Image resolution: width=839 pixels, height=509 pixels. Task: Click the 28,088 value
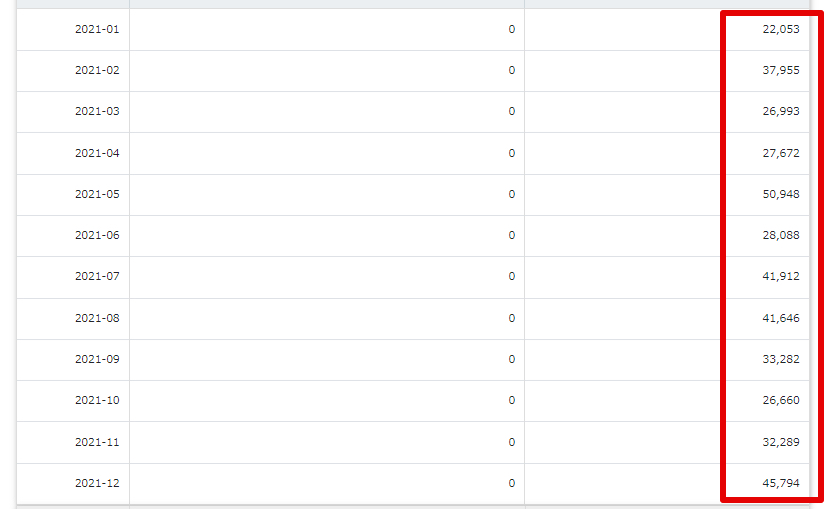coord(781,235)
